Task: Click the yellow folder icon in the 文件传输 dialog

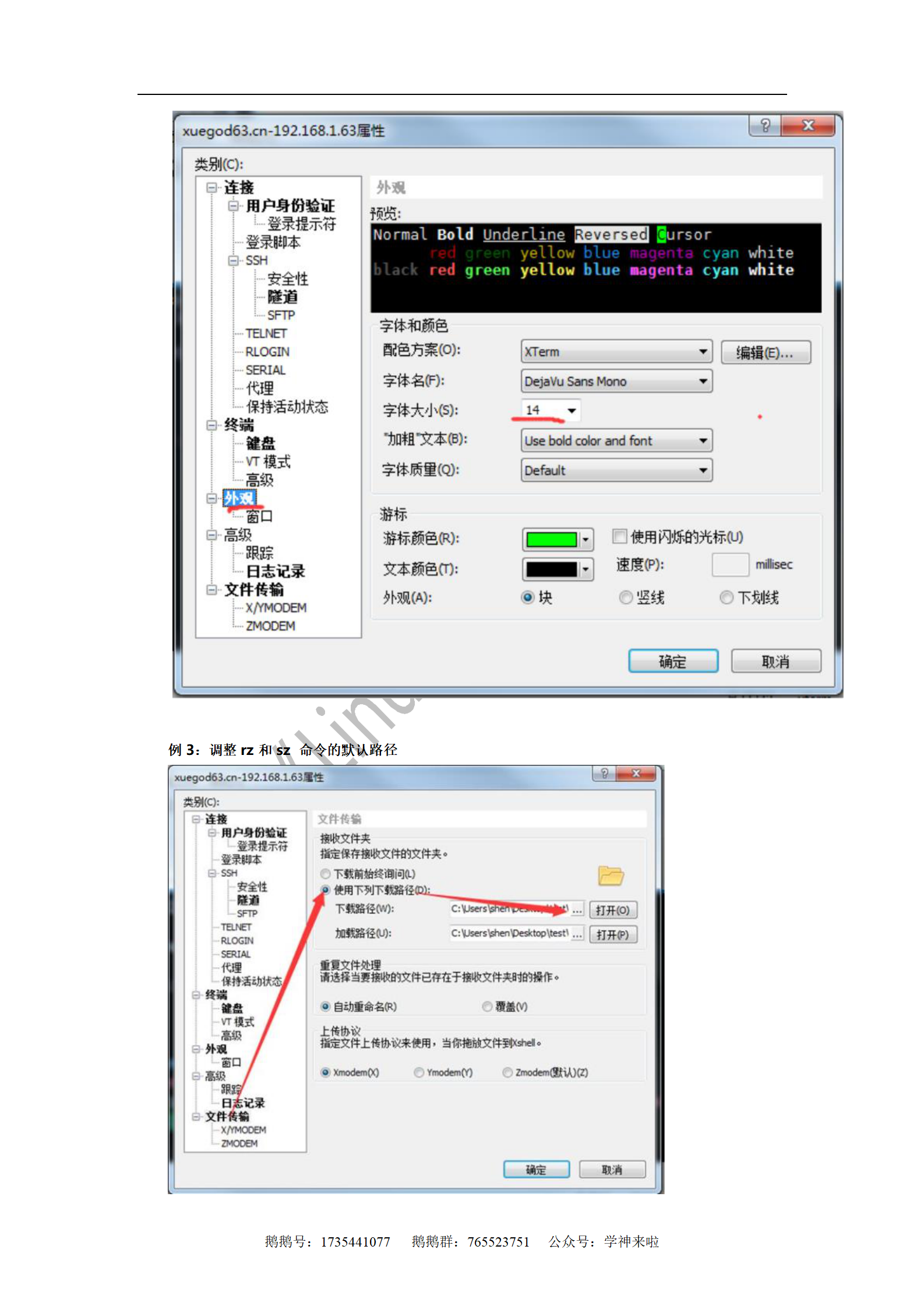Action: [x=611, y=876]
